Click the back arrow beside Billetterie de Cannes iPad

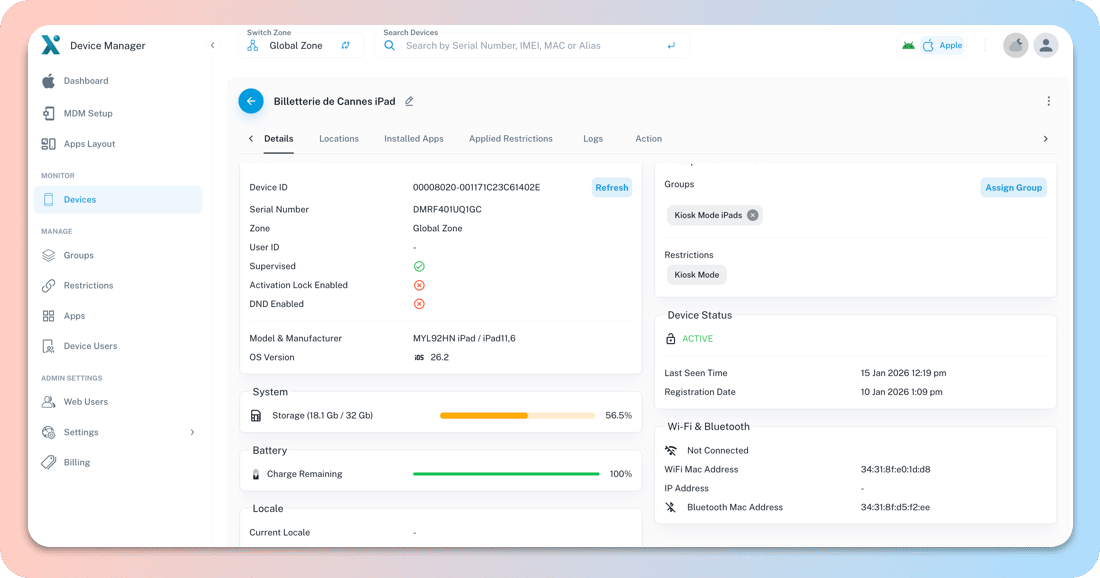[x=251, y=101]
